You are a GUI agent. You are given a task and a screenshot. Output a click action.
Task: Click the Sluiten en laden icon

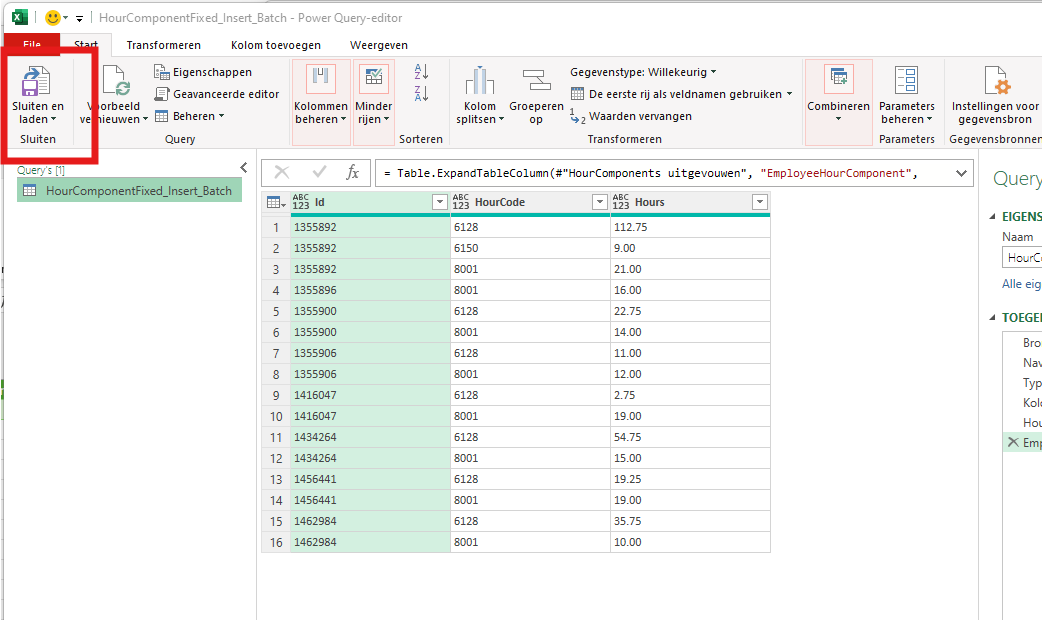pos(37,81)
